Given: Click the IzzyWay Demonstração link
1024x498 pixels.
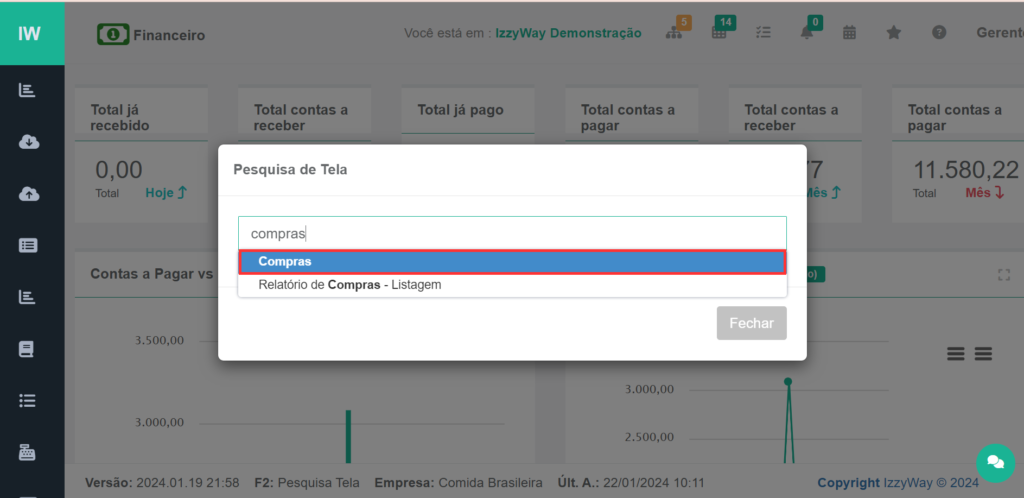Looking at the screenshot, I should point(568,33).
